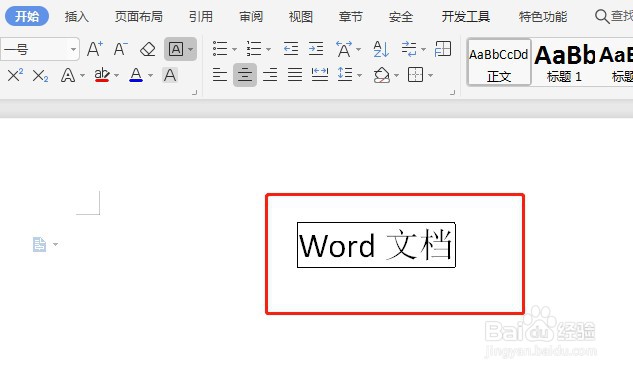
Task: Click the Chinese layout icon
Action: [344, 49]
